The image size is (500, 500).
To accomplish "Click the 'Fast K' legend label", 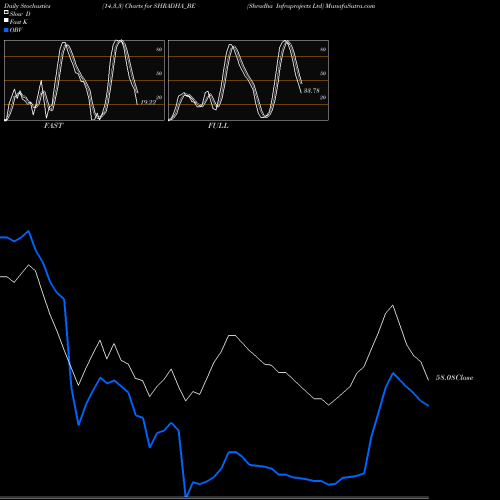I will 19,22.
